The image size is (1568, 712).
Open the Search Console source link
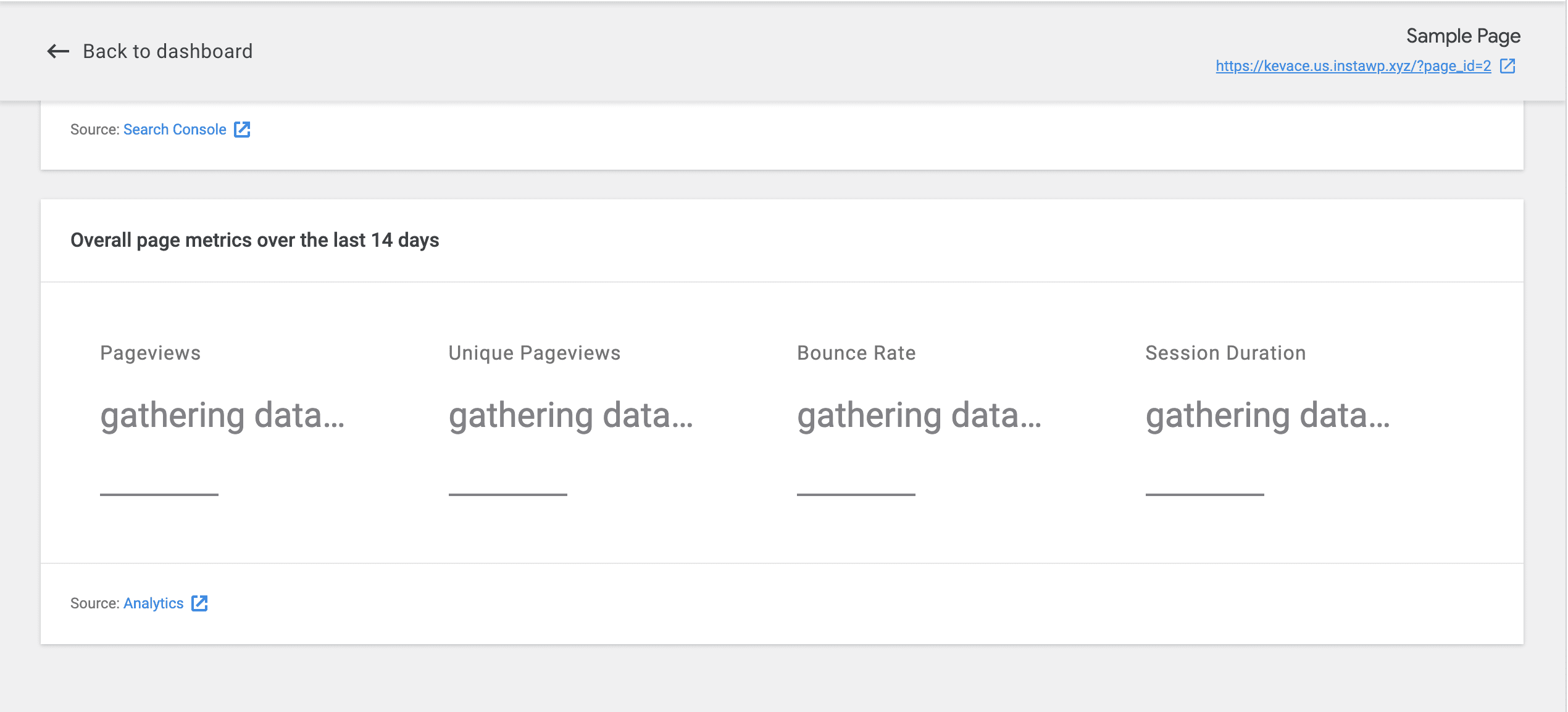(175, 129)
